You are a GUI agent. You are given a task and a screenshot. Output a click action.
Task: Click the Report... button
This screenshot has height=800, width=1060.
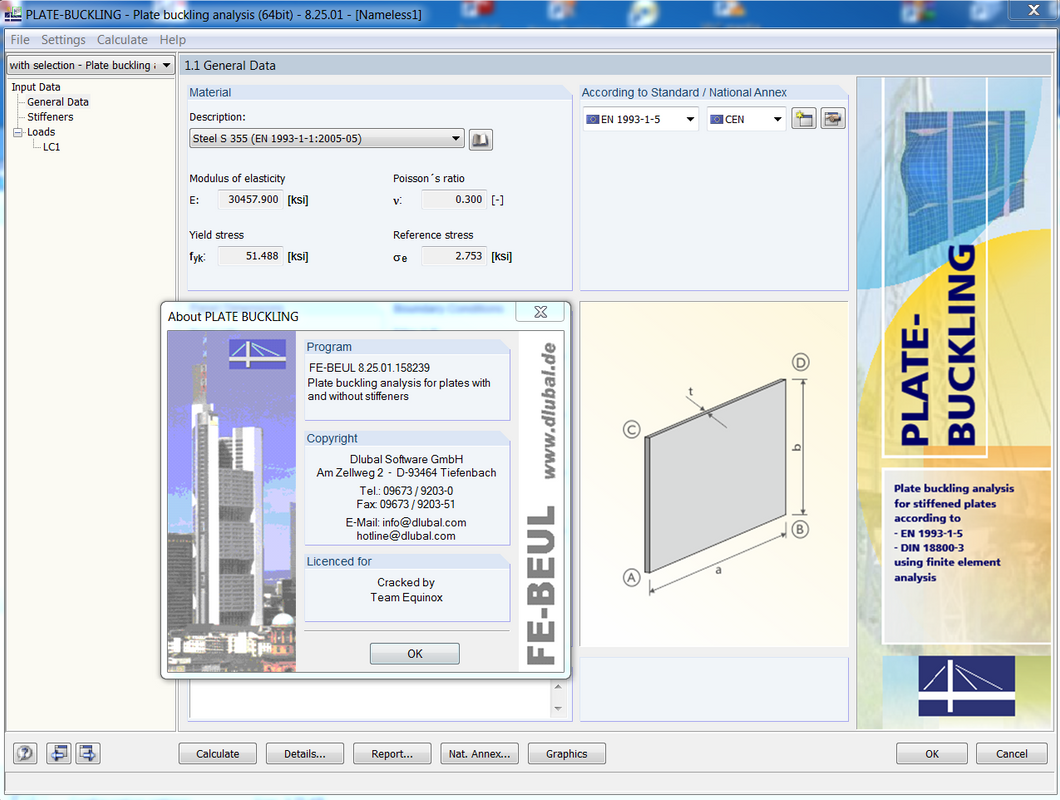(x=392, y=754)
